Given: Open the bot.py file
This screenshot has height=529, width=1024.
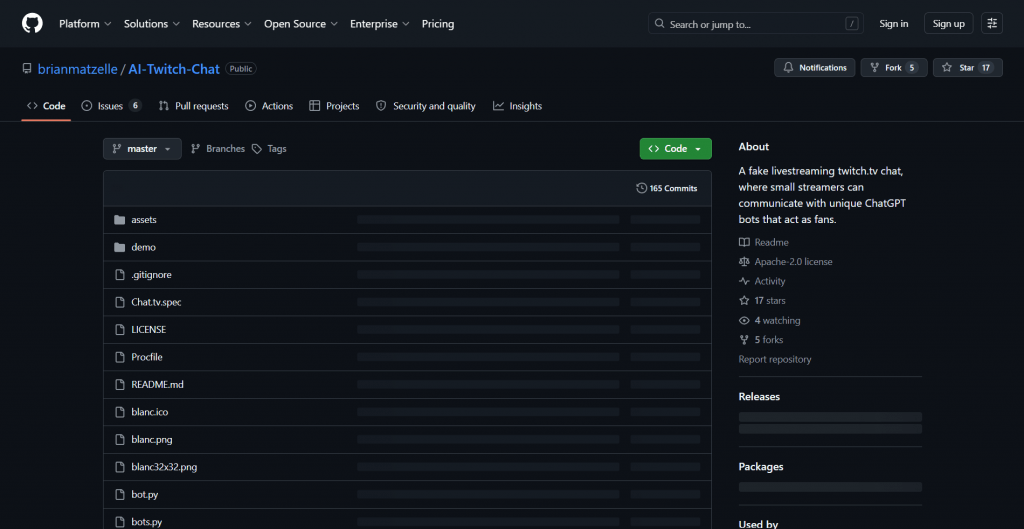Looking at the screenshot, I should click(144, 494).
